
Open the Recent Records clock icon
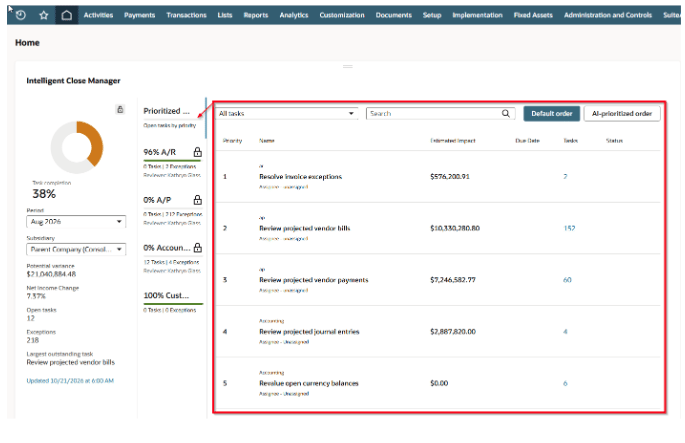[21, 15]
